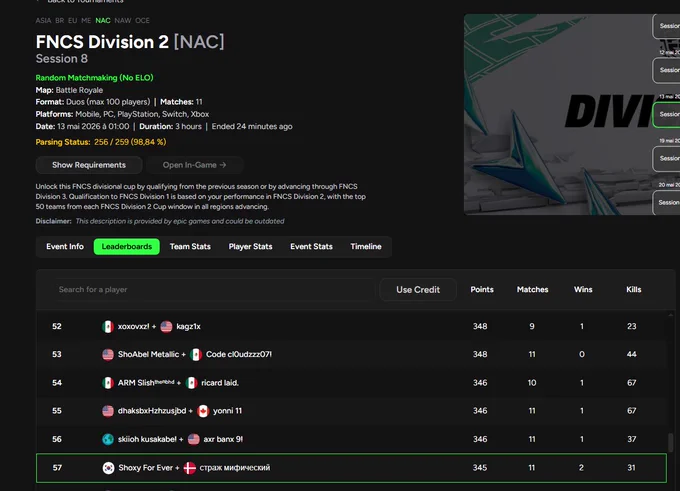680x491 pixels.
Task: Open player Code cl0udzzz07!
Action: (239, 354)
